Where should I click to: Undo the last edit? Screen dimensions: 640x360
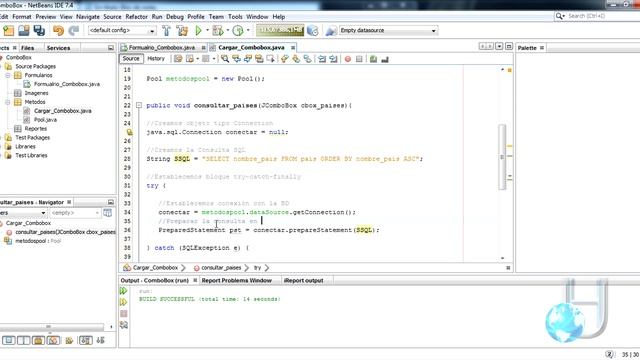click(58, 30)
